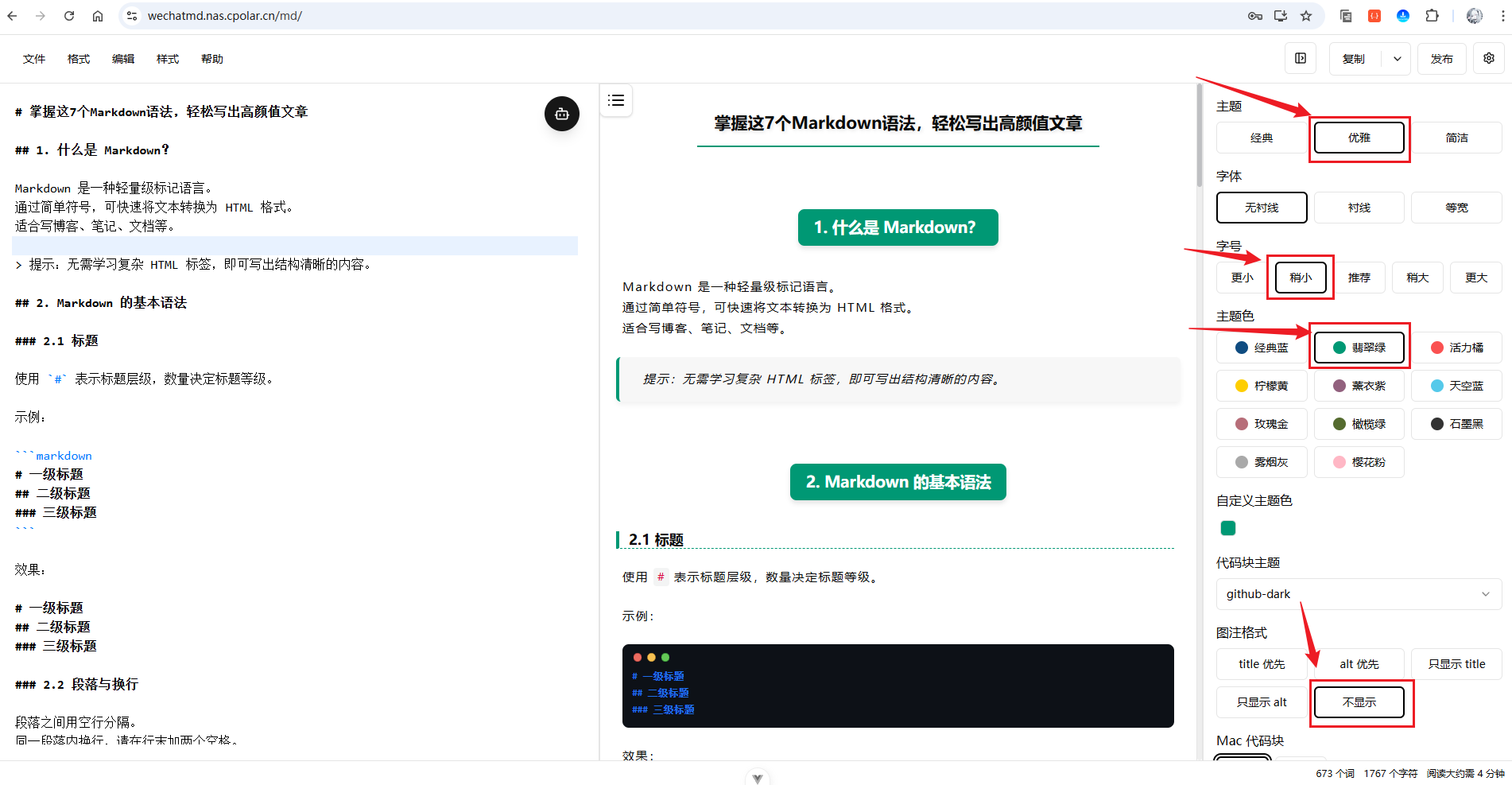Screen dimensions: 1512x785
Task: Click the site info icon in address bar
Action: [133, 16]
